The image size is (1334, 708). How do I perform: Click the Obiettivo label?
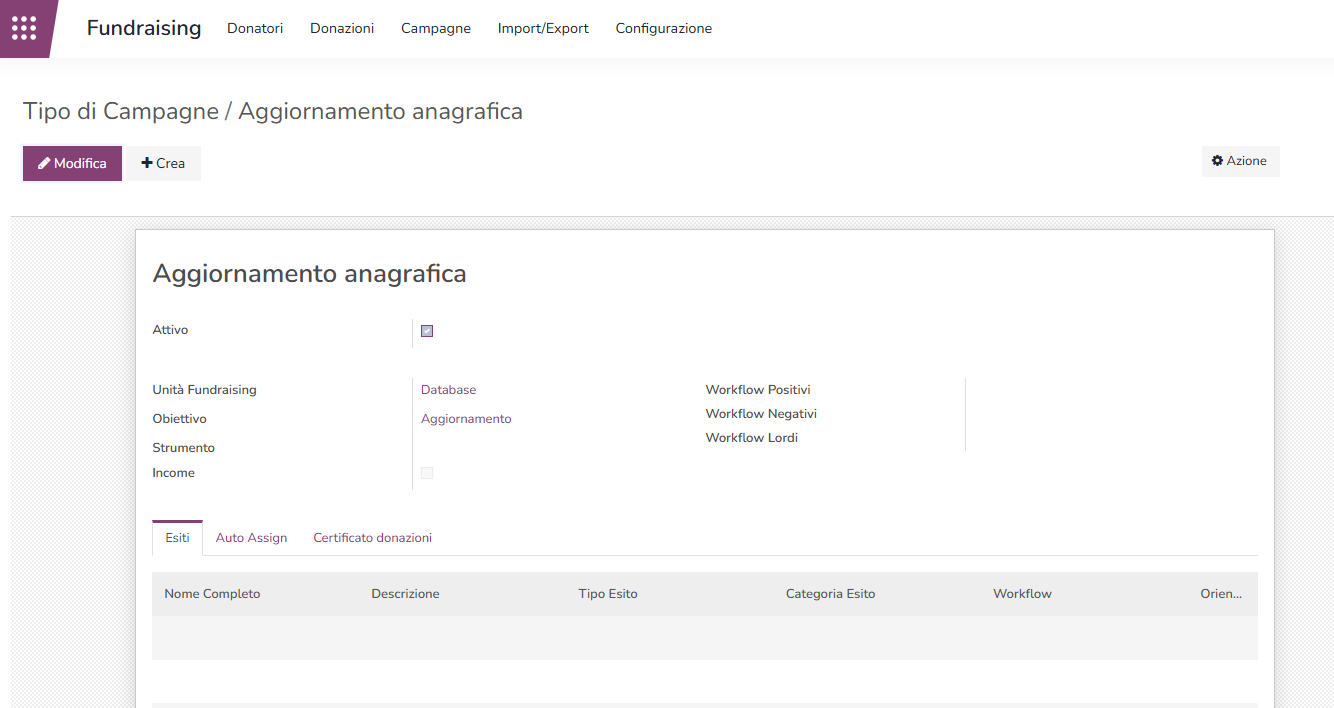click(x=180, y=419)
